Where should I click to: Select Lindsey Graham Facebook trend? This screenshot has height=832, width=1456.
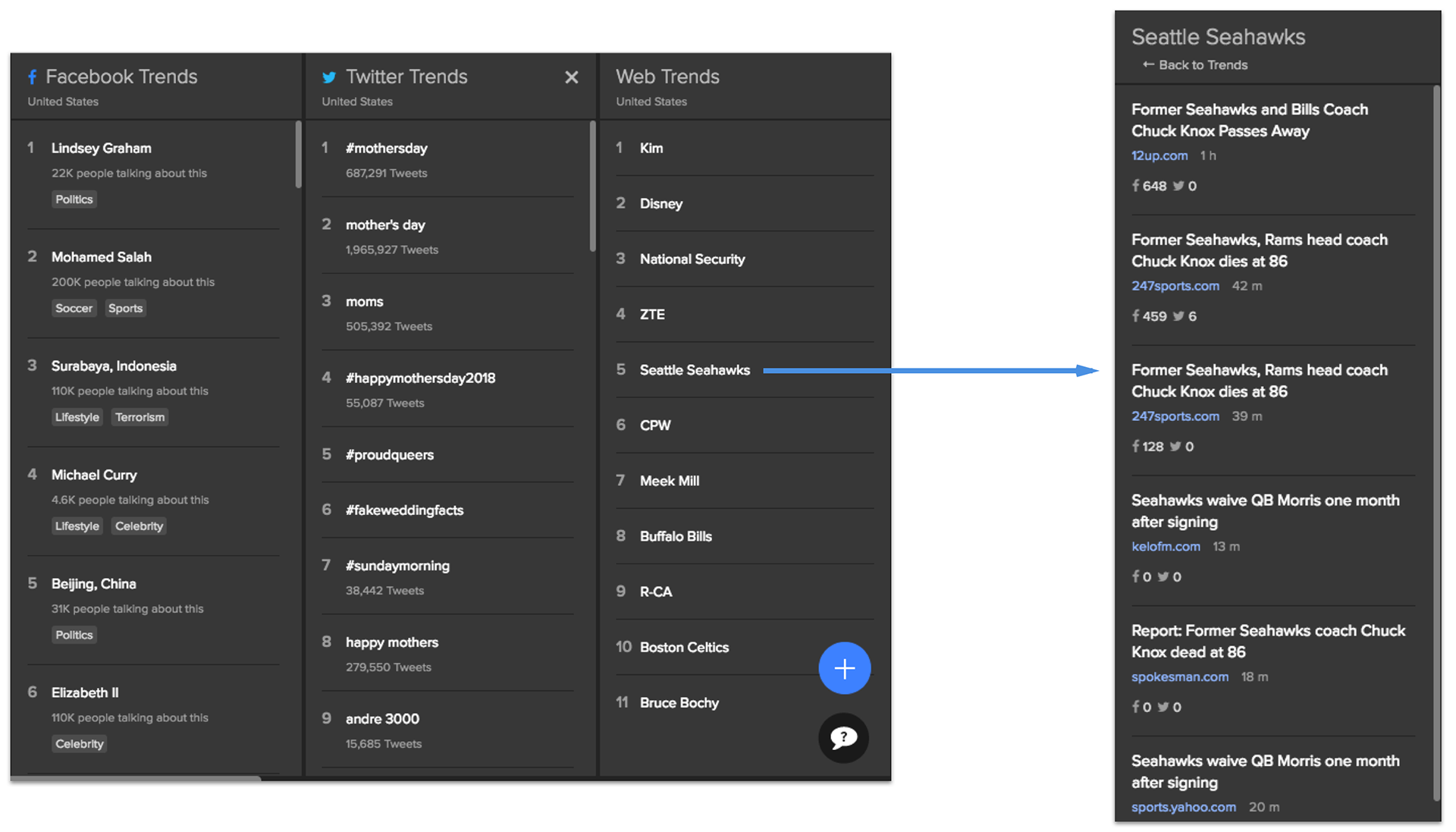coord(102,148)
